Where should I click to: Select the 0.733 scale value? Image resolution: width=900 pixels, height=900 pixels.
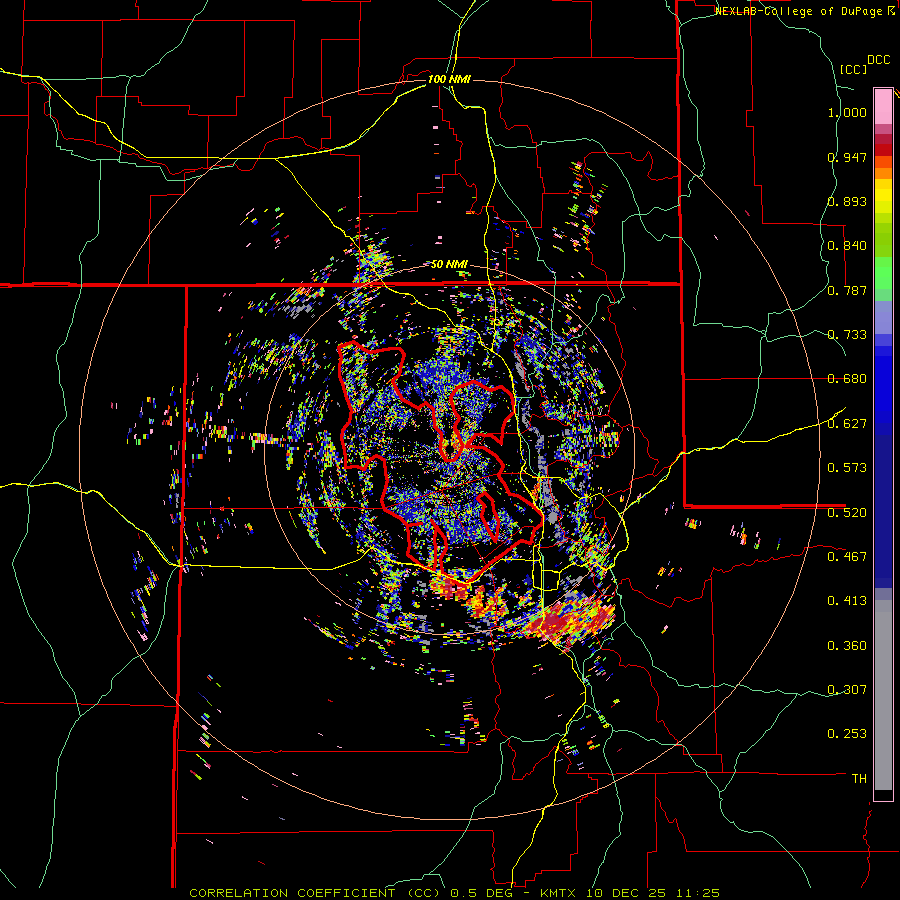[x=847, y=335]
